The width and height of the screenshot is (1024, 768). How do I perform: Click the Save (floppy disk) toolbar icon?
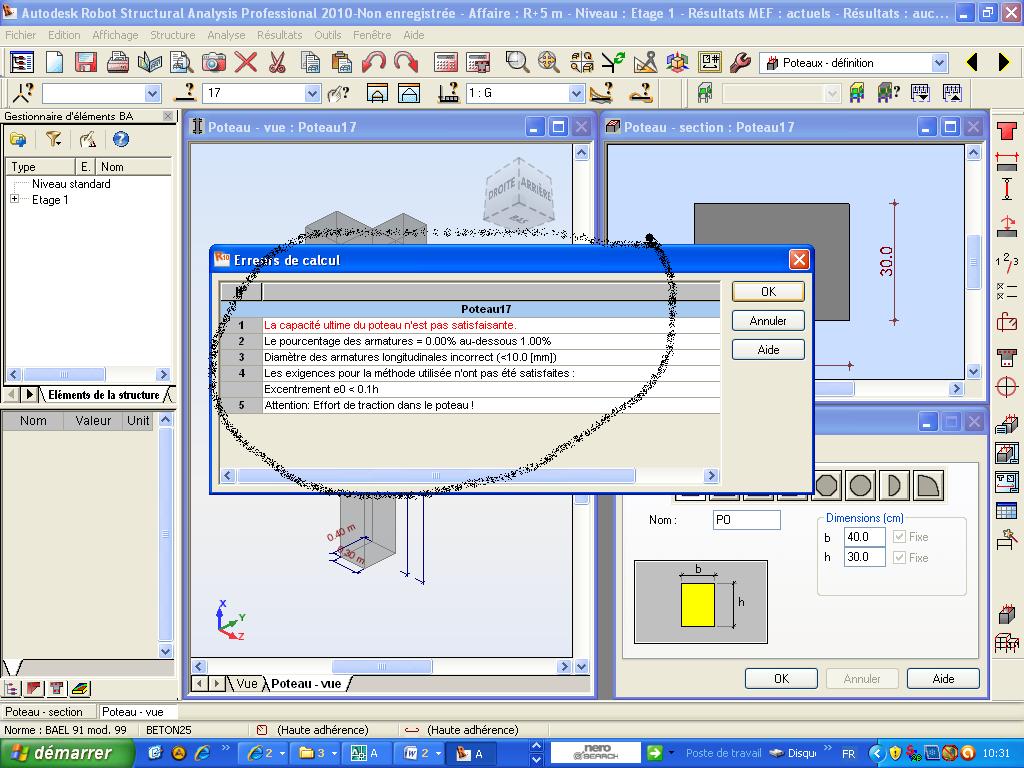[x=86, y=63]
